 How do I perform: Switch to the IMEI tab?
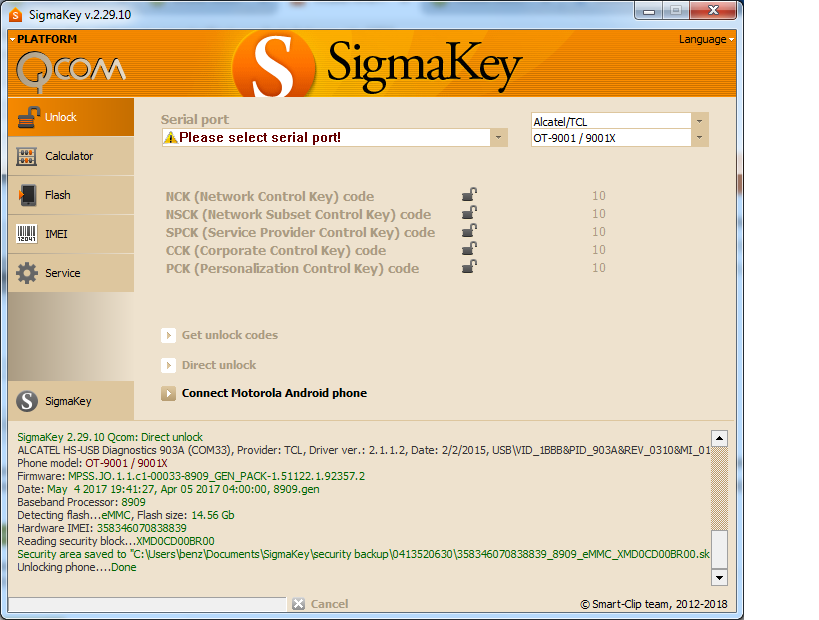(71, 234)
